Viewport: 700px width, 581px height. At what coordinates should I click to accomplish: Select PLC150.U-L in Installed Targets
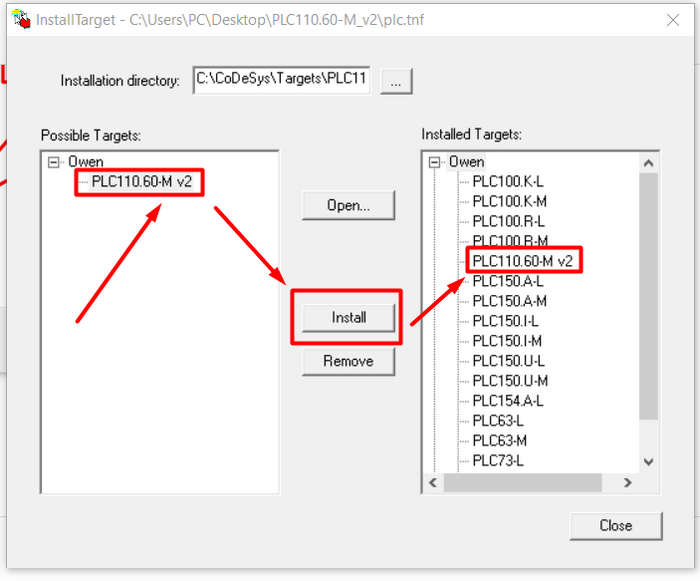(508, 361)
